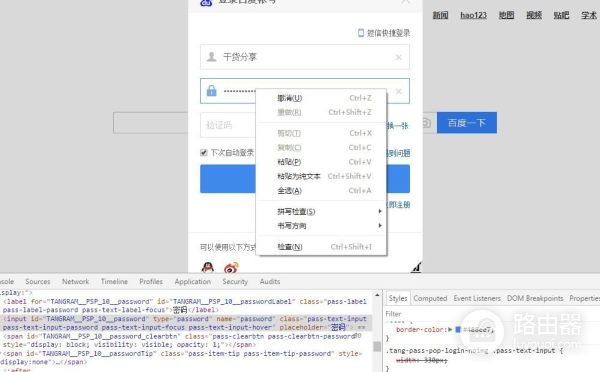
Task: Click the Weibo login icon
Action: pos(231,267)
